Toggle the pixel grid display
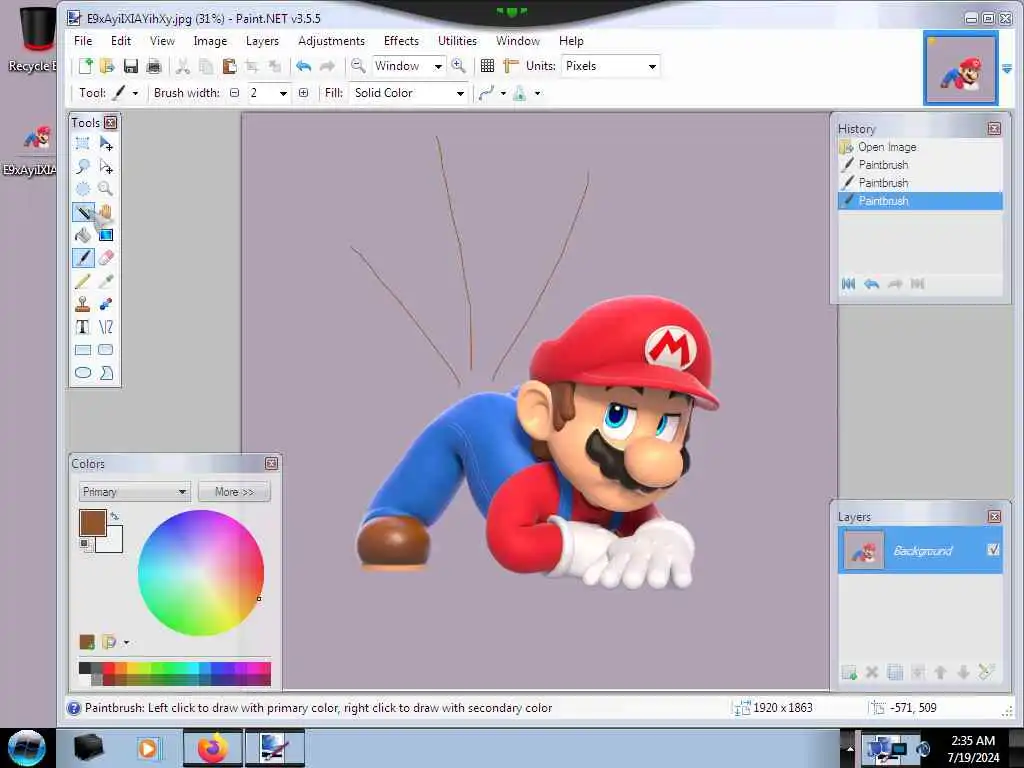 pyautogui.click(x=487, y=66)
